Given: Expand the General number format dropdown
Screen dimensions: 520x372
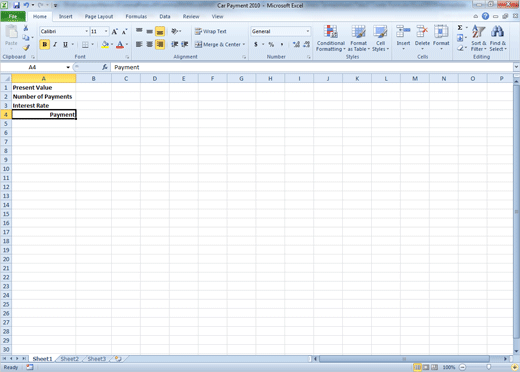Looking at the screenshot, I should pyautogui.click(x=308, y=31).
